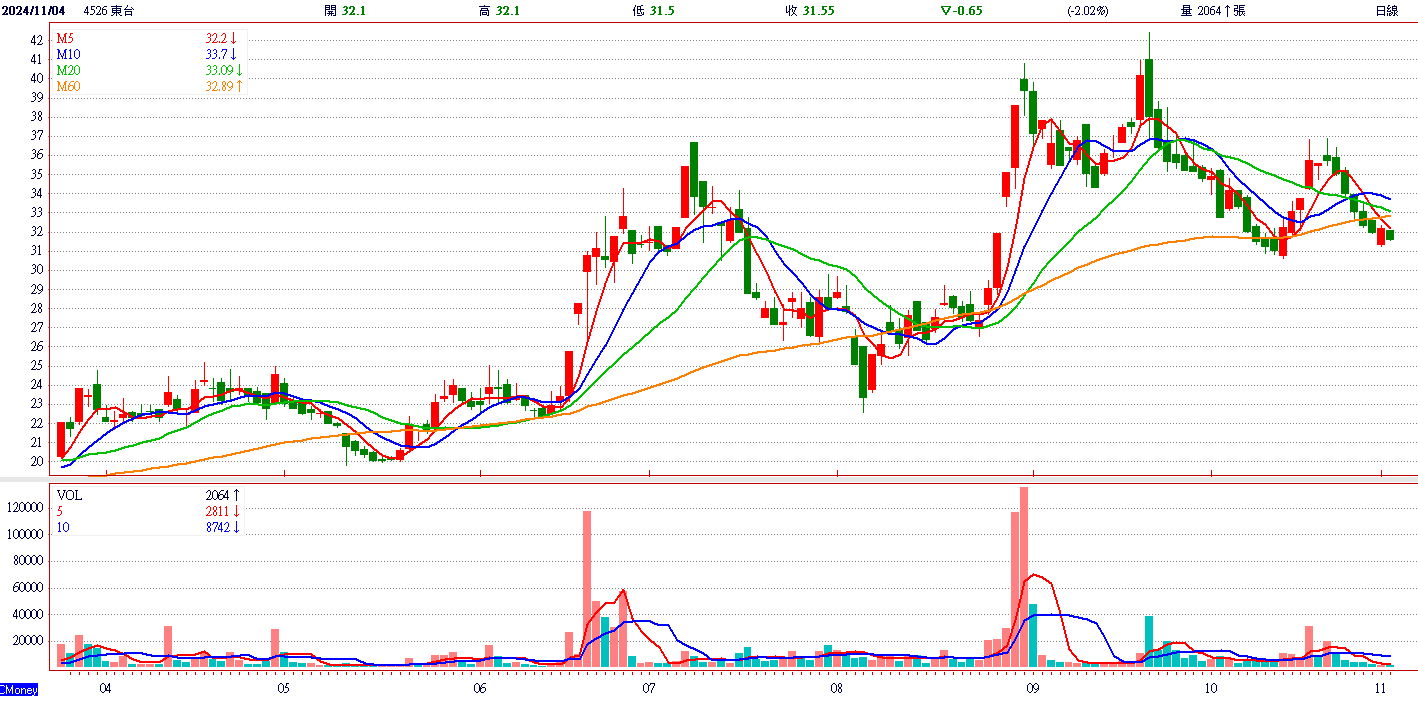Click the 120000 label on volume axis
The width and height of the screenshot is (1418, 701).
26,508
